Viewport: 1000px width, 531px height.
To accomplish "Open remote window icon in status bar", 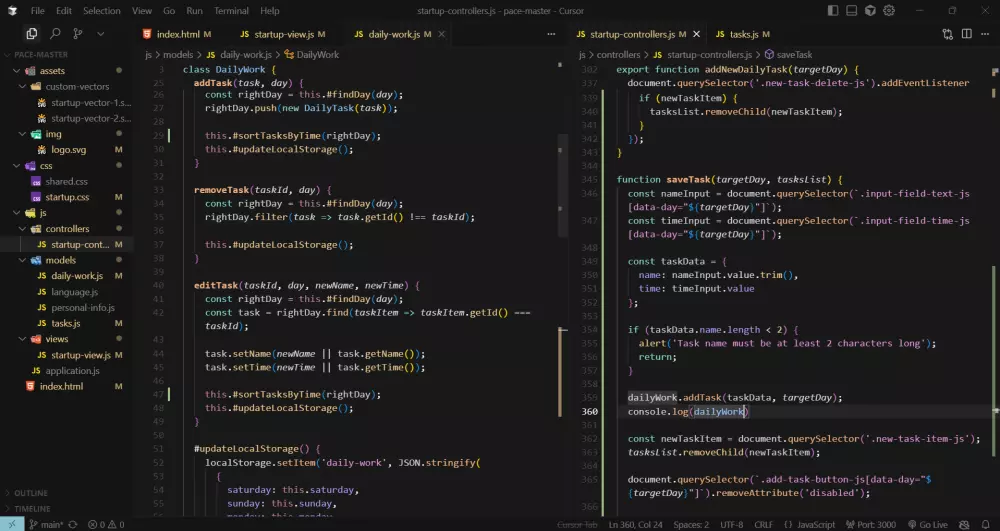I will 11,525.
